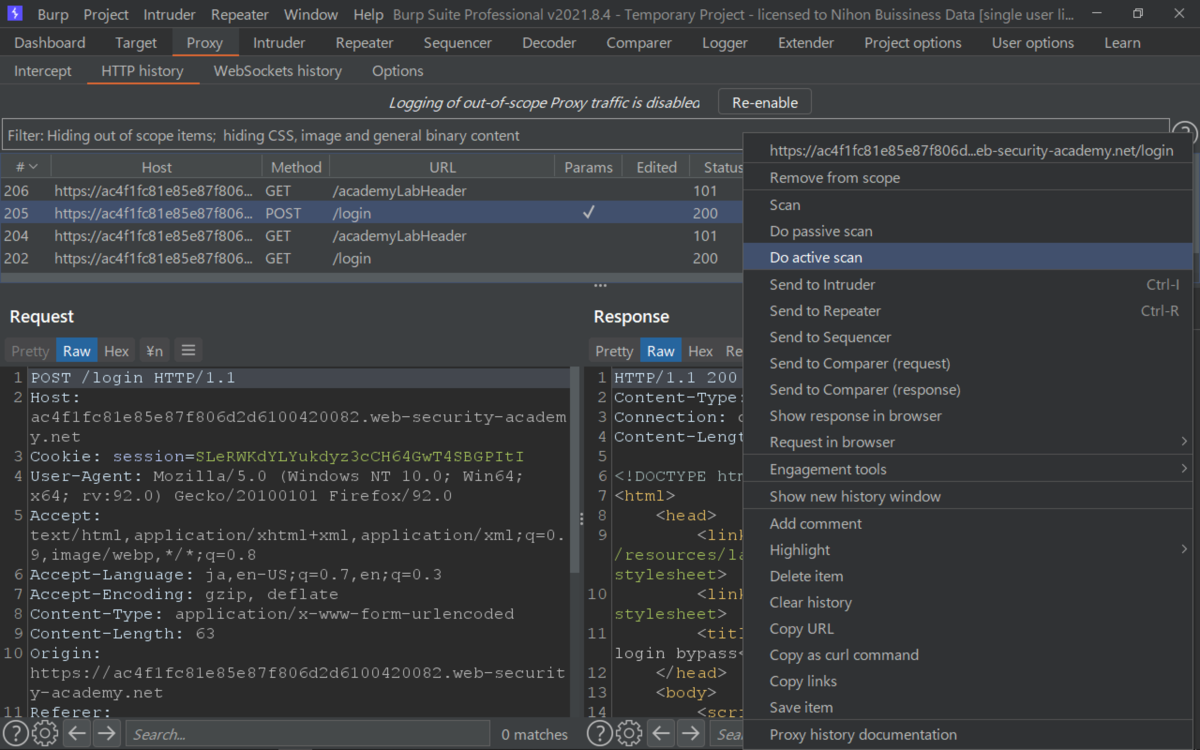Open Request panel search settings gear

[45, 734]
